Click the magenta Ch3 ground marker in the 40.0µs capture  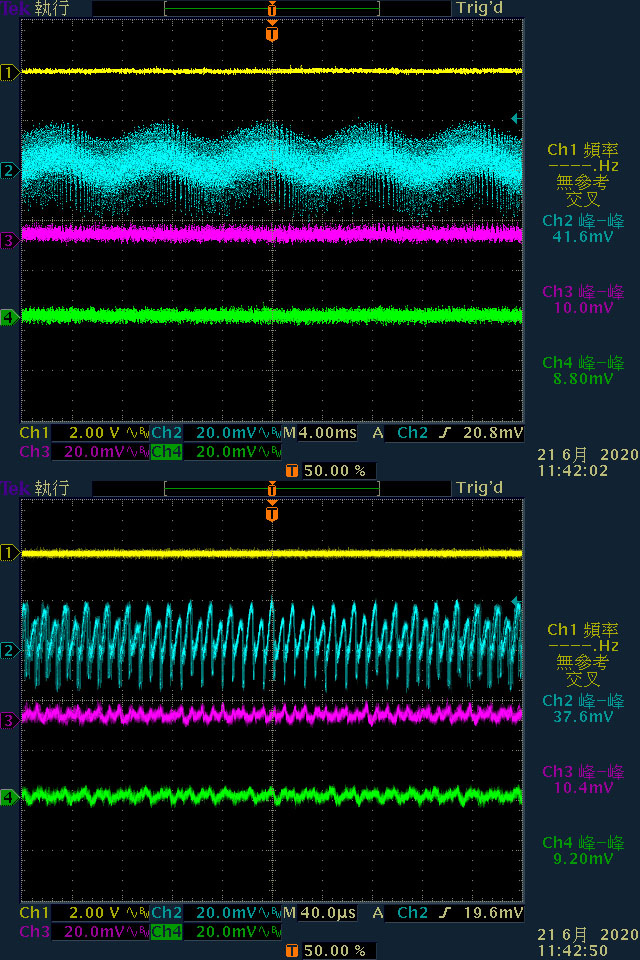(10, 720)
